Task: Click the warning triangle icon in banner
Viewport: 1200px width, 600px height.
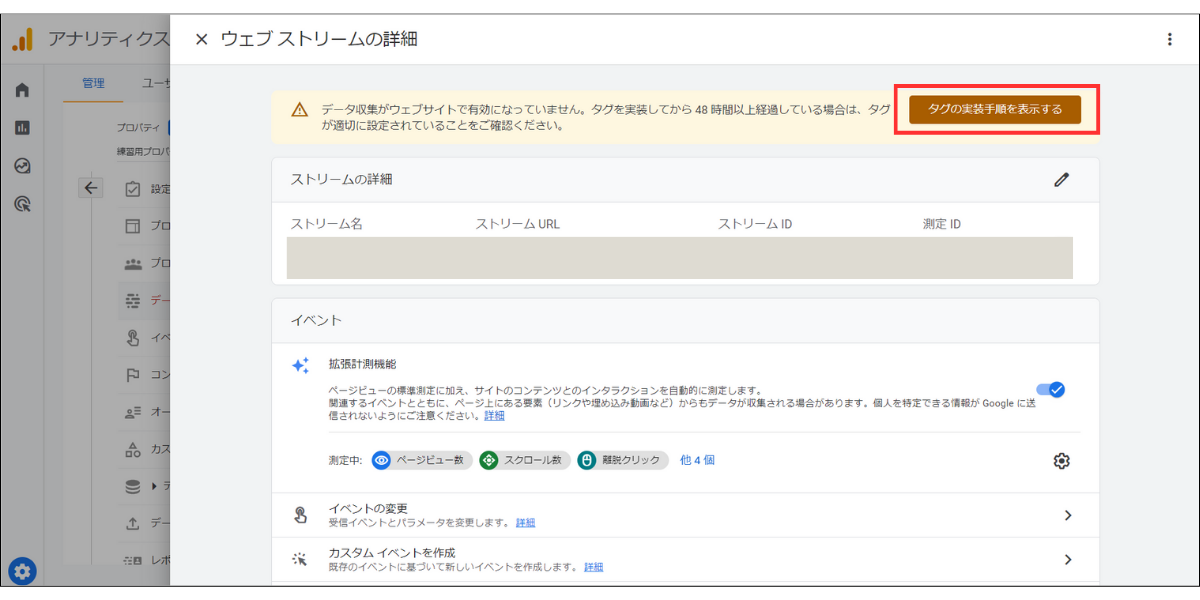Action: click(x=299, y=110)
